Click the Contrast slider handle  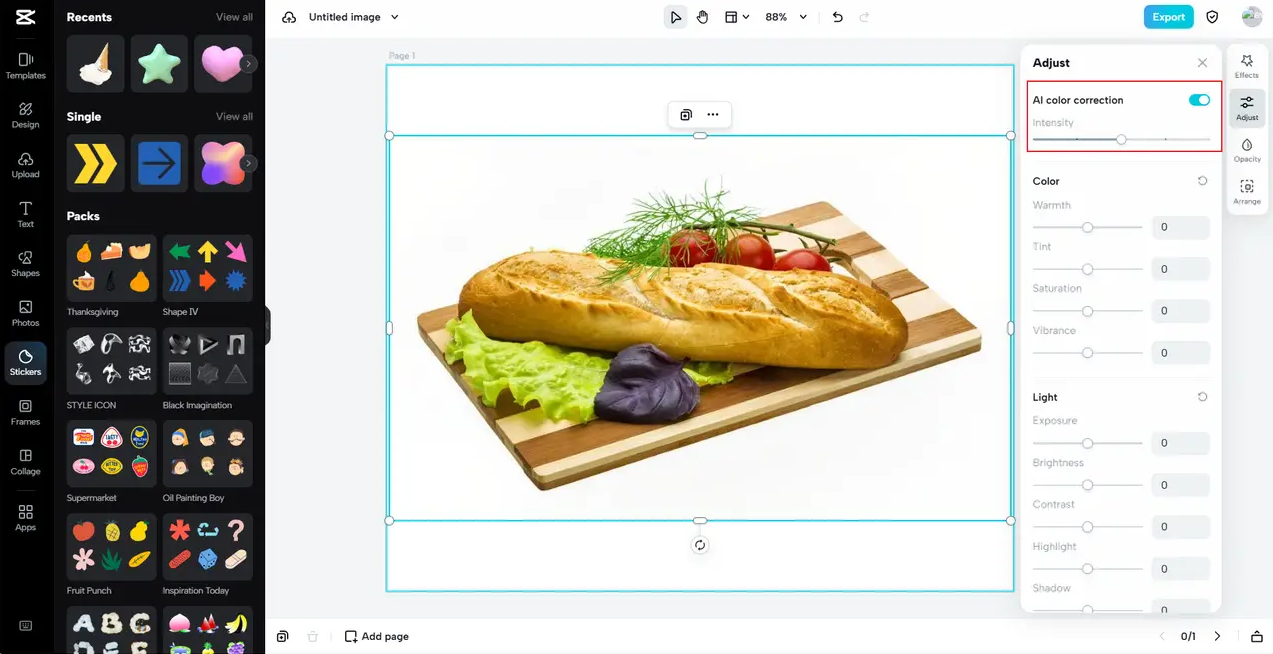point(1087,527)
